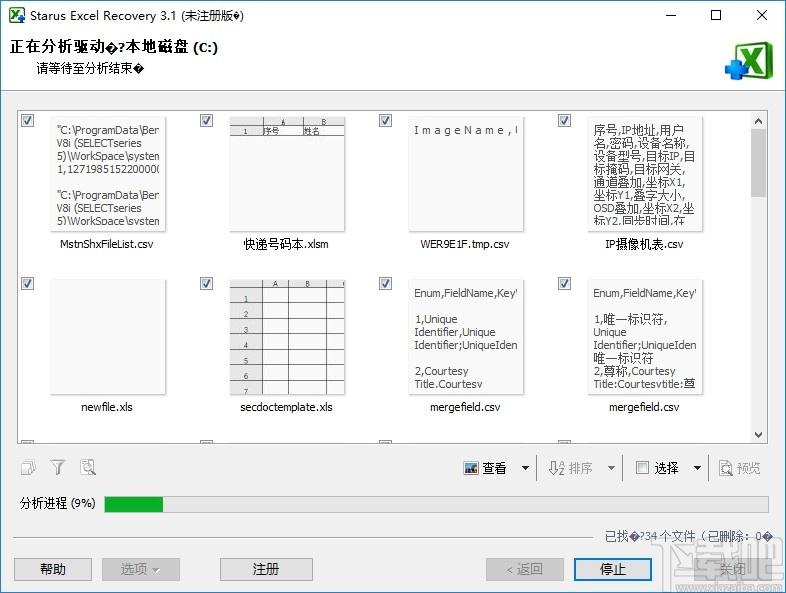Click the 查看 view label

tap(494, 468)
